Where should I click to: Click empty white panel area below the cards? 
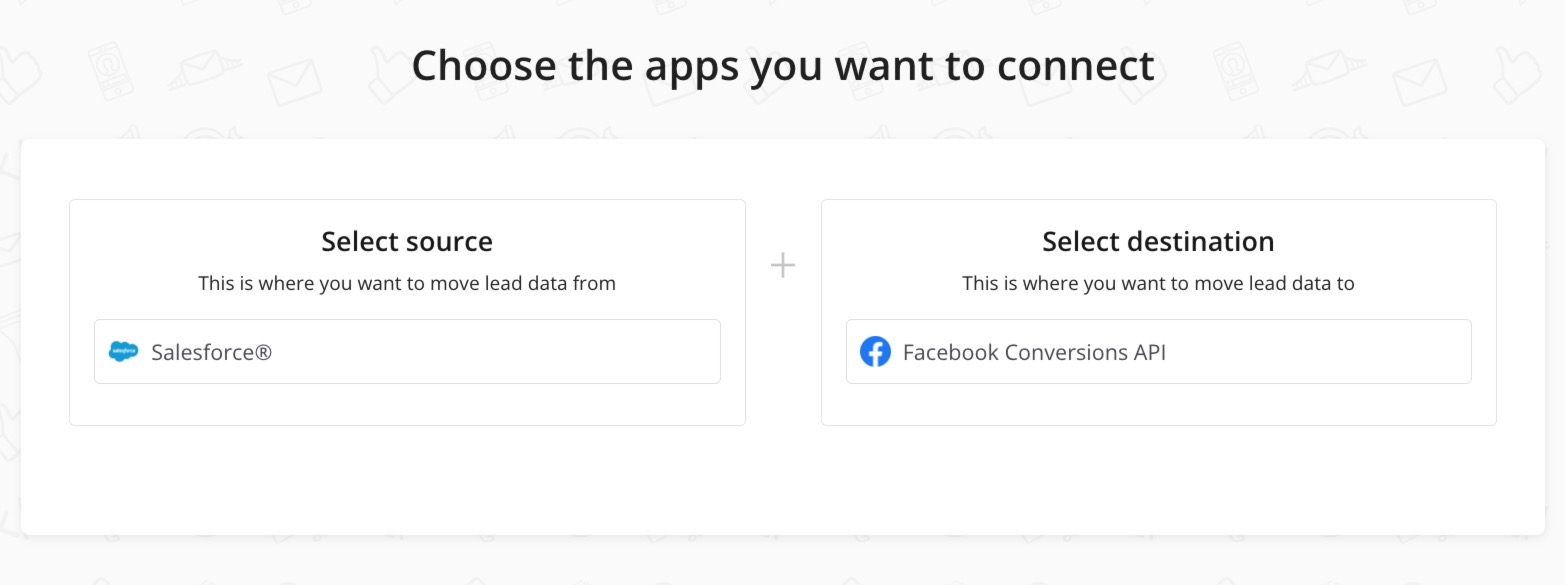782,480
